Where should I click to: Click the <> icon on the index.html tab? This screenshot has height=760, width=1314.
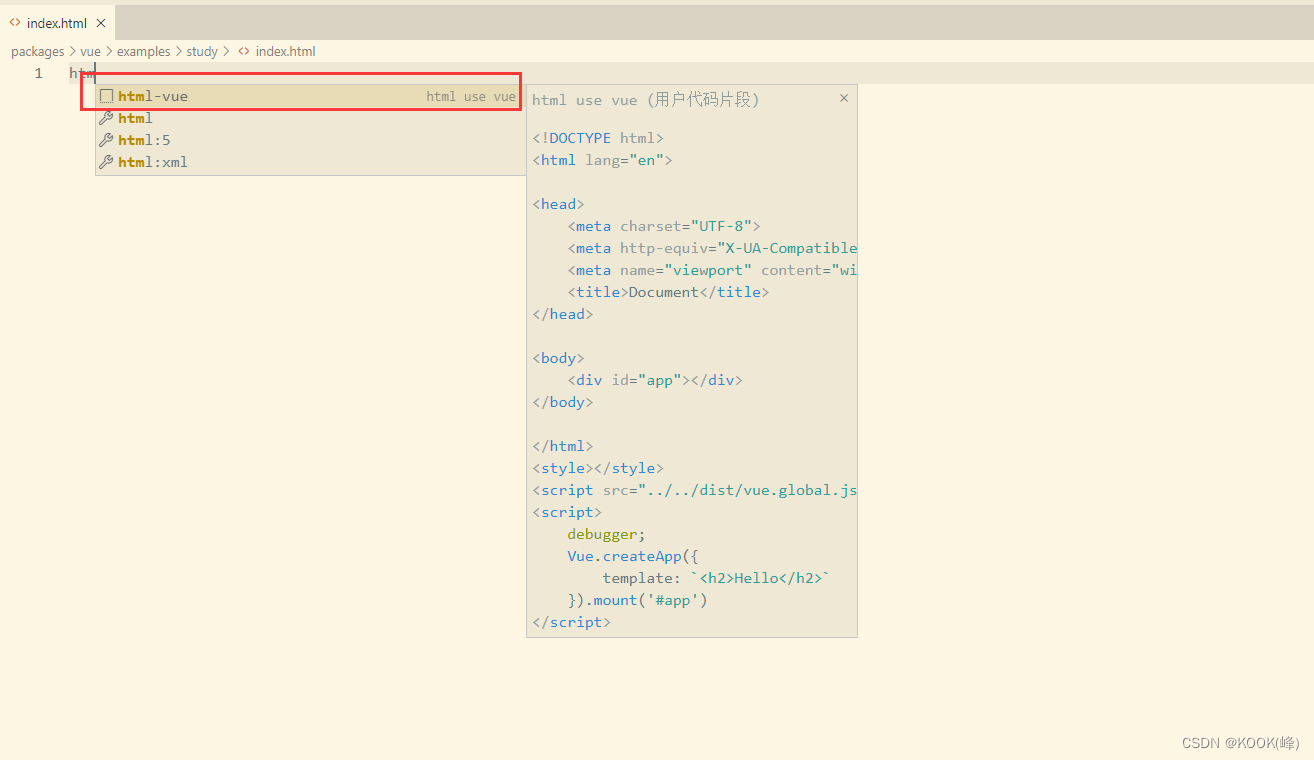[x=14, y=22]
